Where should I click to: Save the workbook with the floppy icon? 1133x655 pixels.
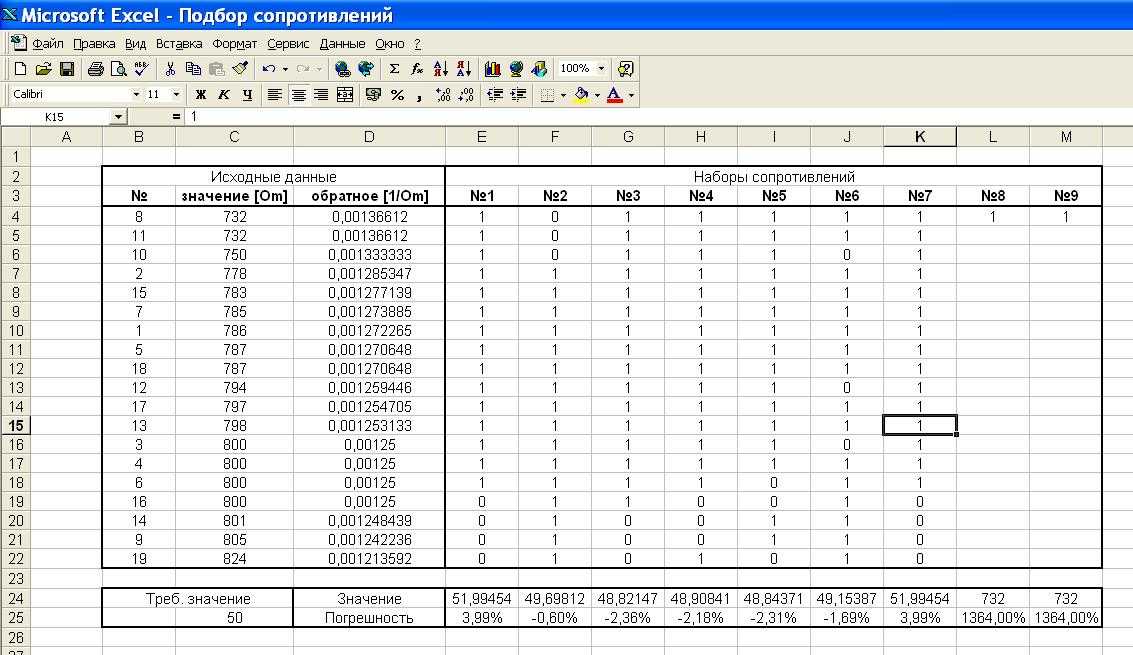(x=66, y=69)
